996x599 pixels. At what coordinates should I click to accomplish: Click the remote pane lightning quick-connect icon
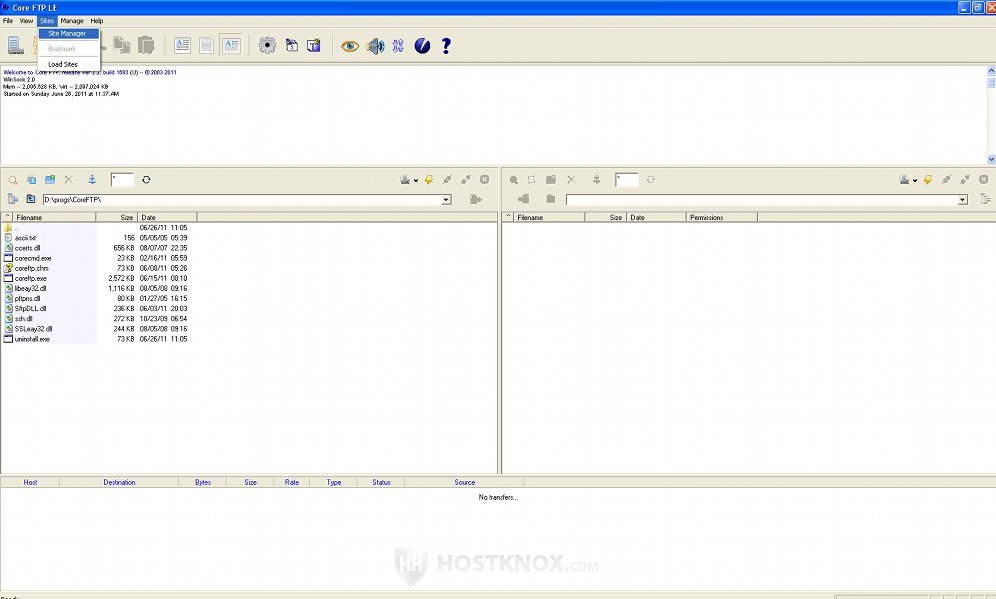coord(928,180)
